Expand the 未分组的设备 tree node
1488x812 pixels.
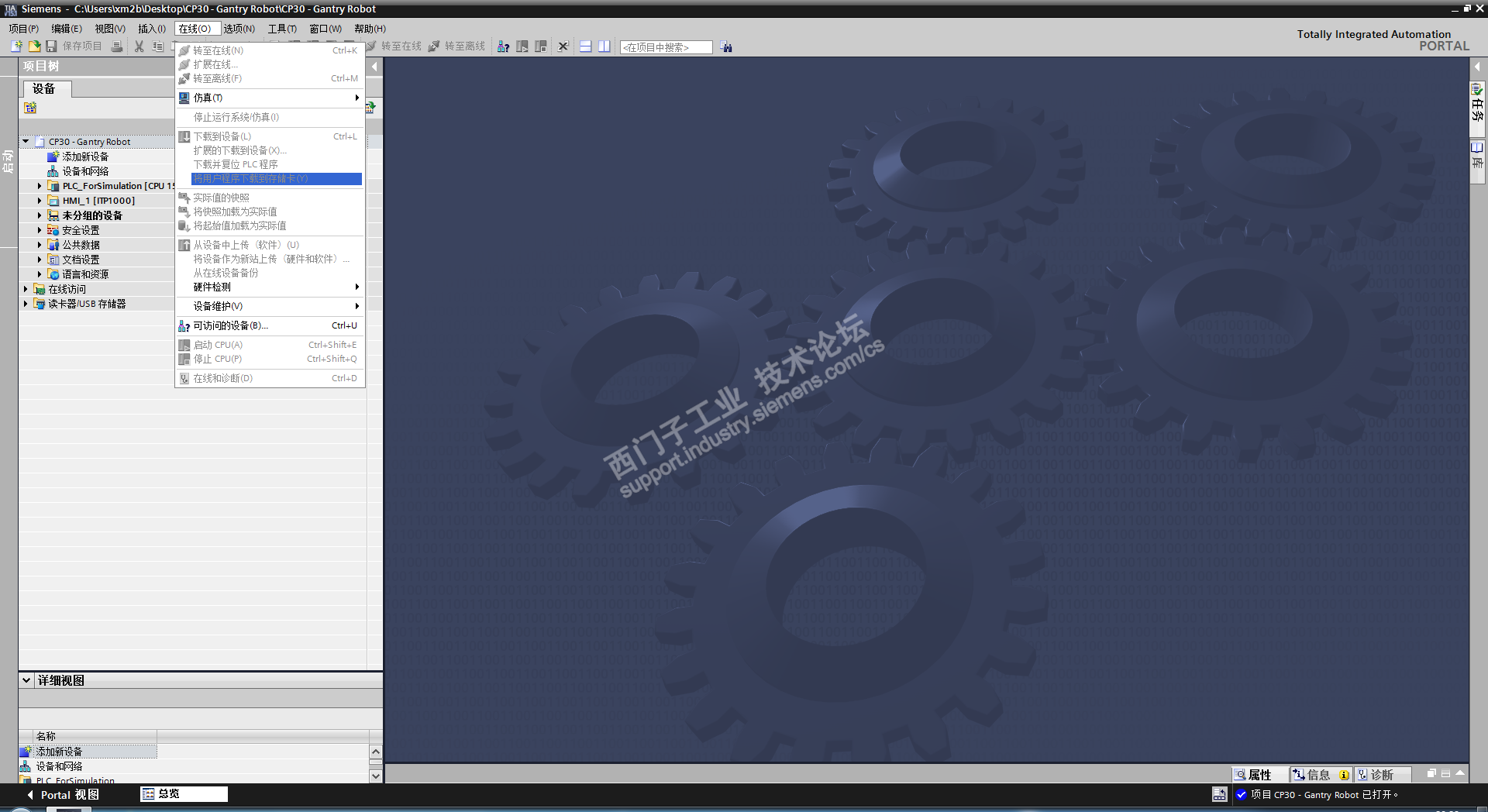[x=40, y=215]
